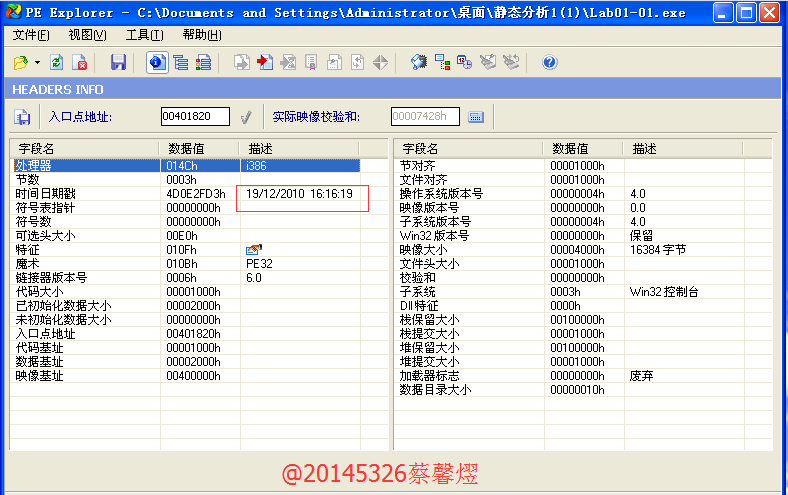Click the blue help question mark icon
The width and height of the screenshot is (788, 495).
(x=549, y=62)
